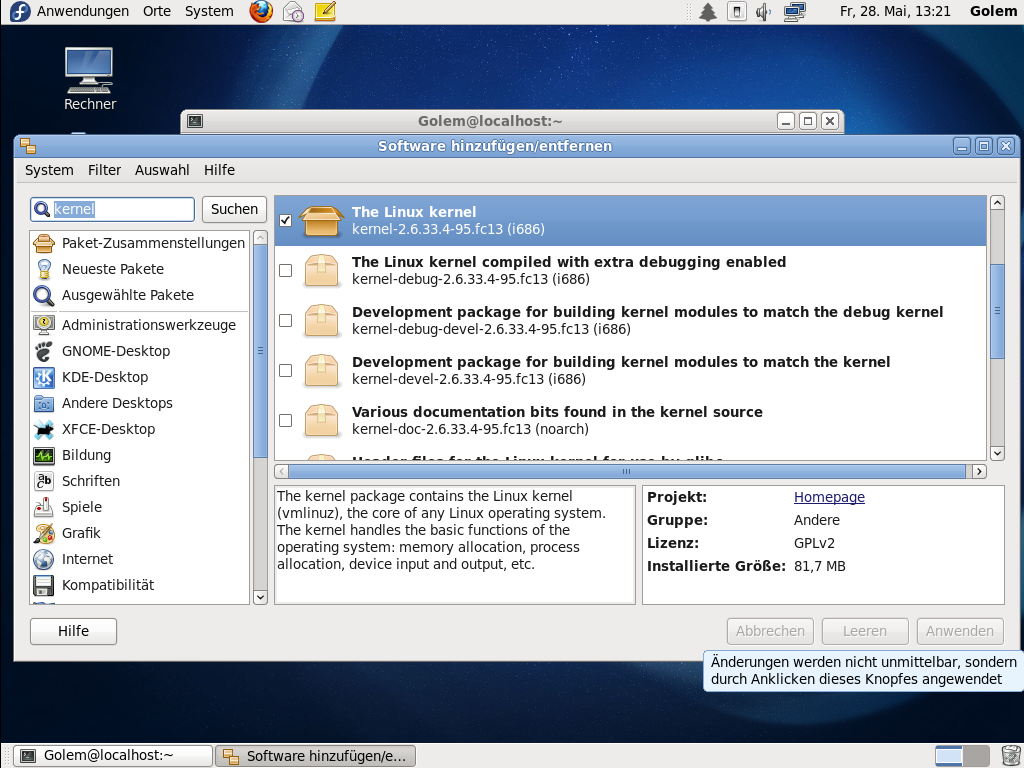Click the package icon of kernel-debug-2.6.33.4

coord(321,270)
